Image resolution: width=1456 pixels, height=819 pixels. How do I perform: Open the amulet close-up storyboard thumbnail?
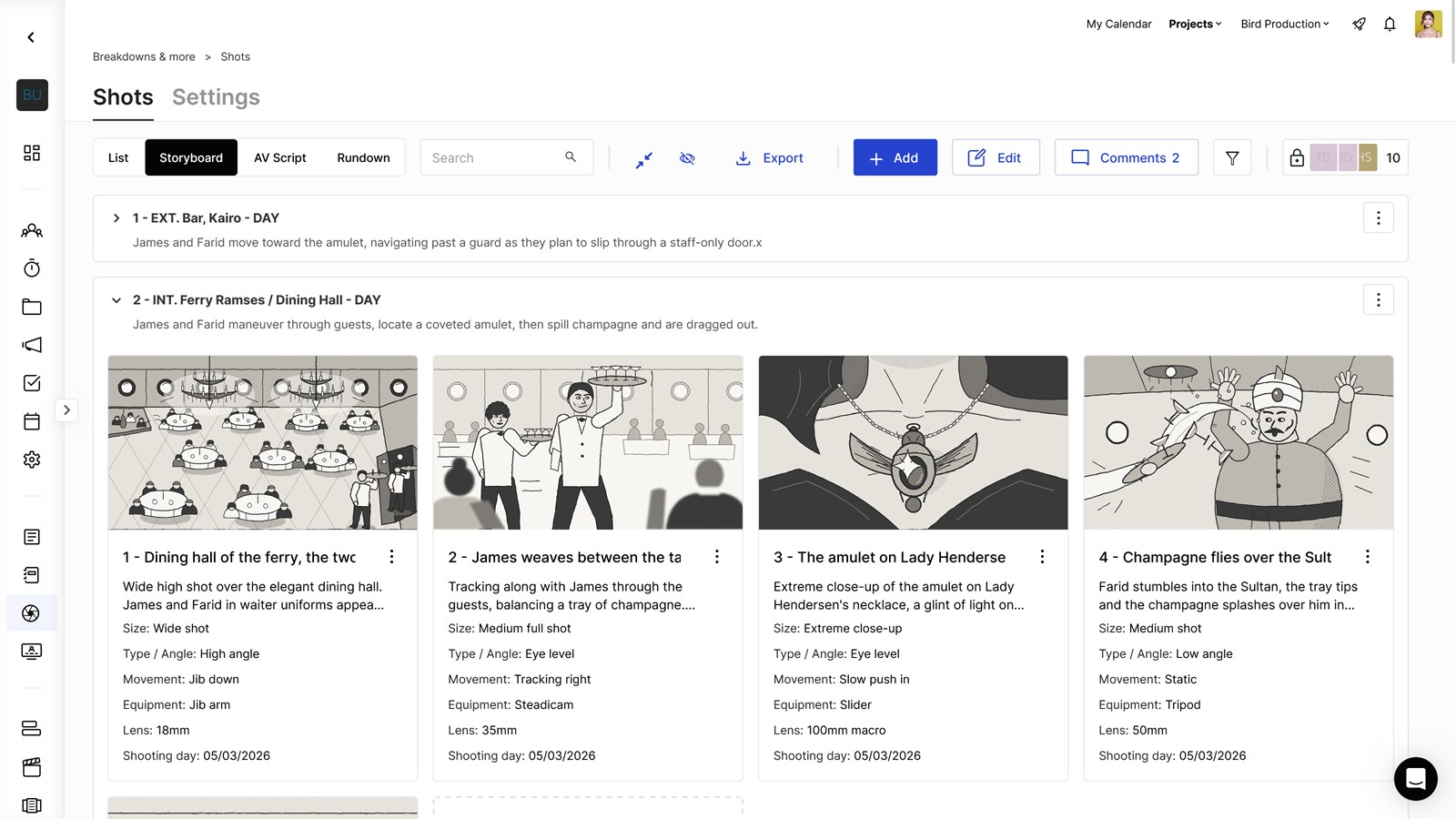click(913, 442)
